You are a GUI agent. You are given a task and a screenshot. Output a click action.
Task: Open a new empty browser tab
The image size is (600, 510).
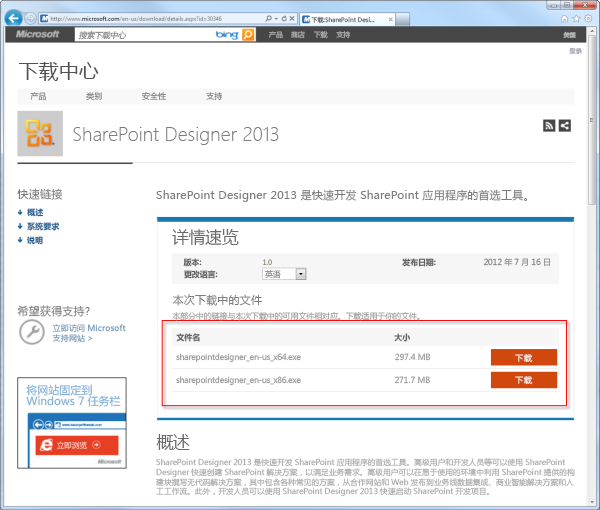(x=403, y=19)
